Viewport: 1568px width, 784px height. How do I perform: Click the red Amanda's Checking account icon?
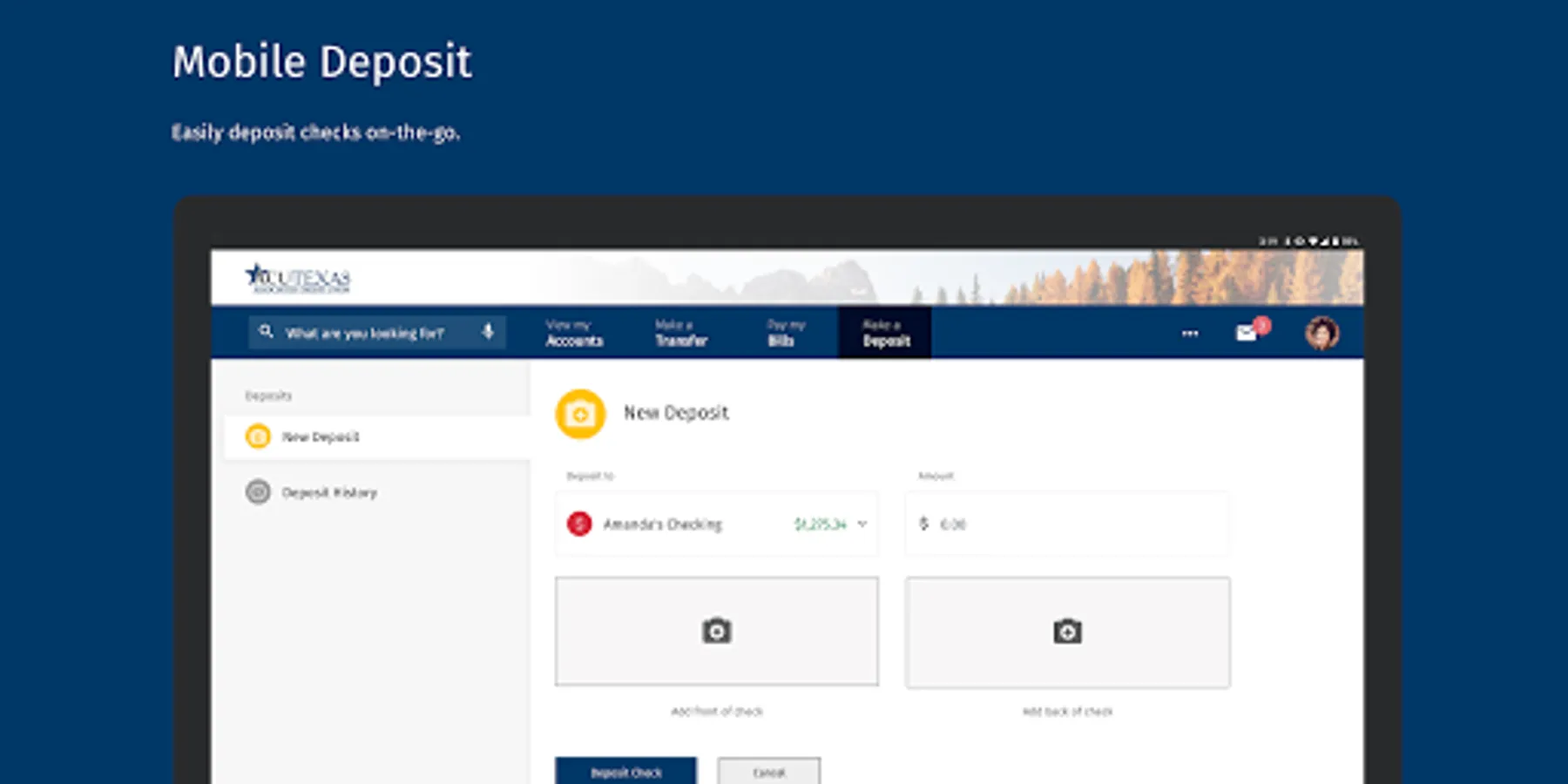(579, 524)
